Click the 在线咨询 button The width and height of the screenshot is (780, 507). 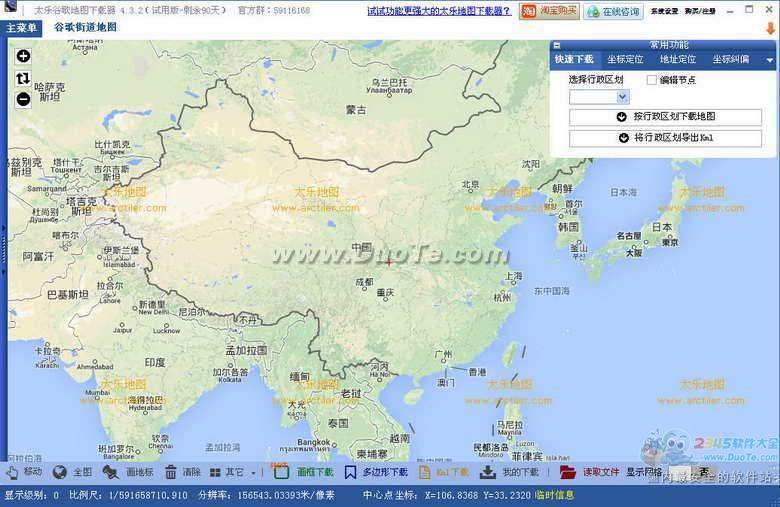(x=613, y=11)
